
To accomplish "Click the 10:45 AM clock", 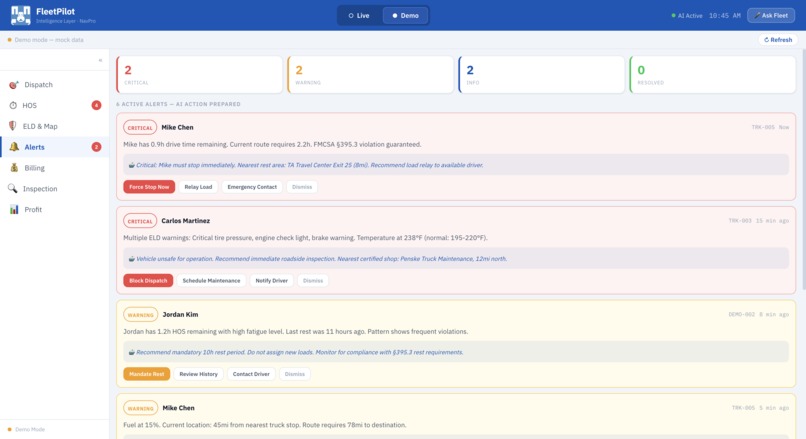I will [725, 15].
